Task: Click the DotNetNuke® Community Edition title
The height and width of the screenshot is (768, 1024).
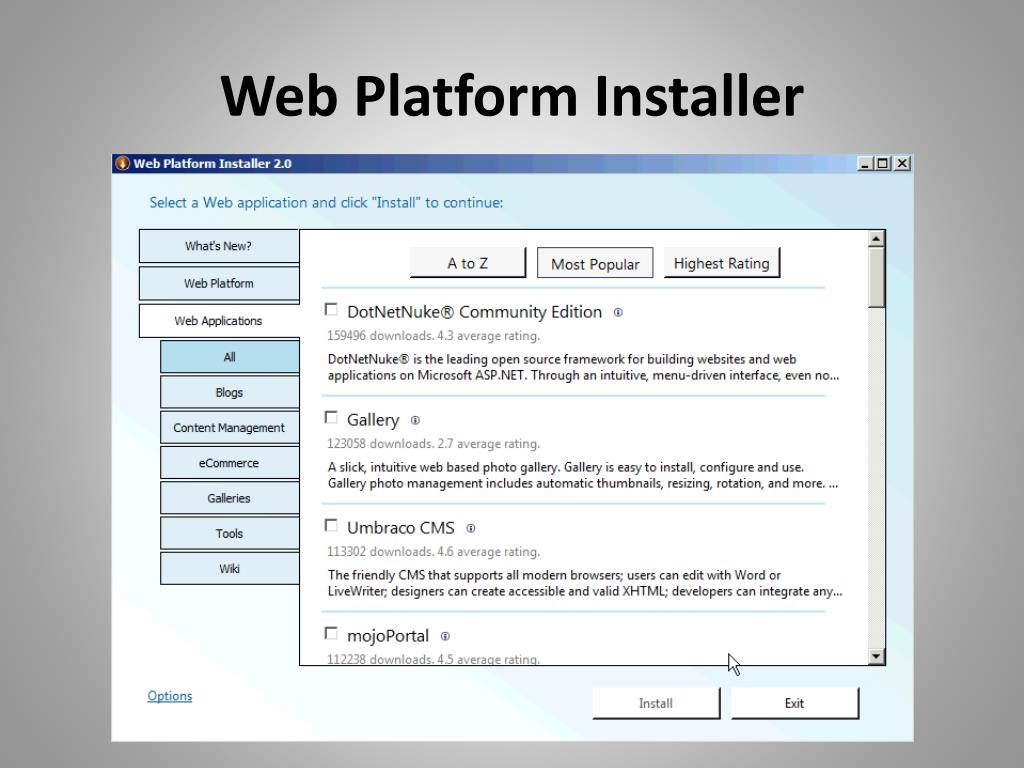Action: pos(474,312)
